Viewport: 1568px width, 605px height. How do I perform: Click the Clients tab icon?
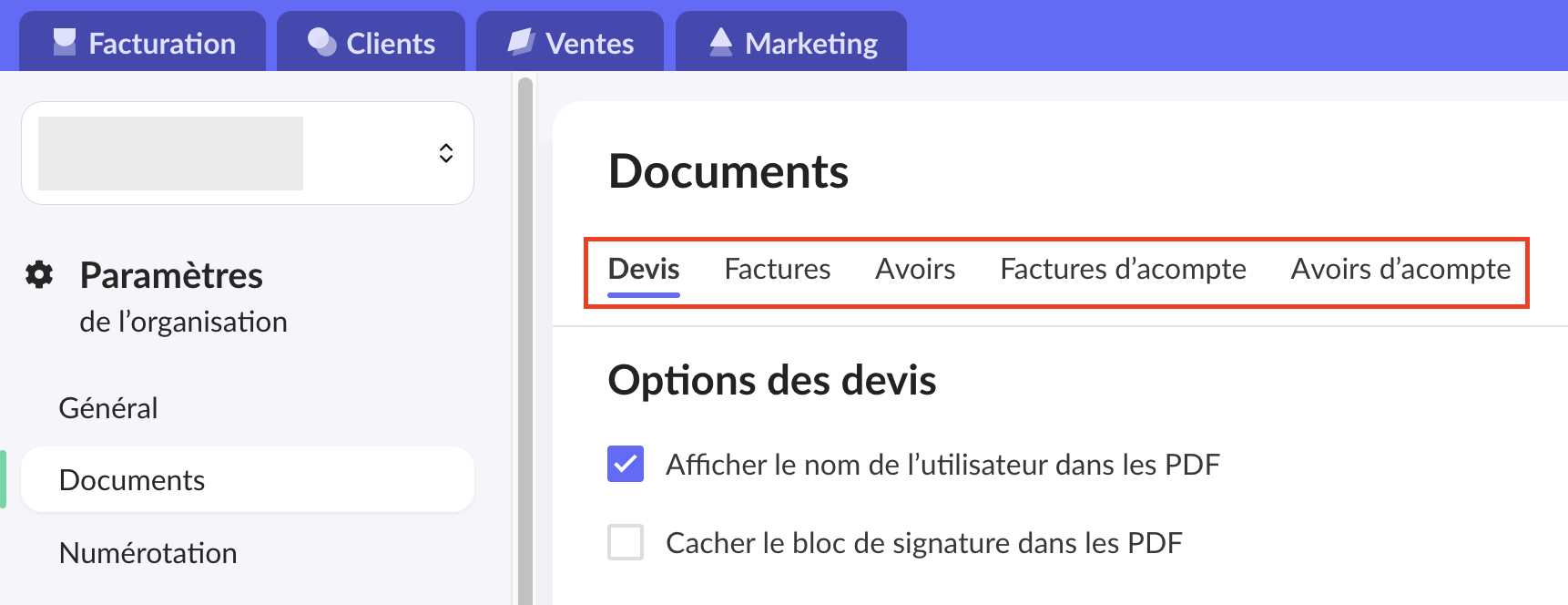point(321,42)
